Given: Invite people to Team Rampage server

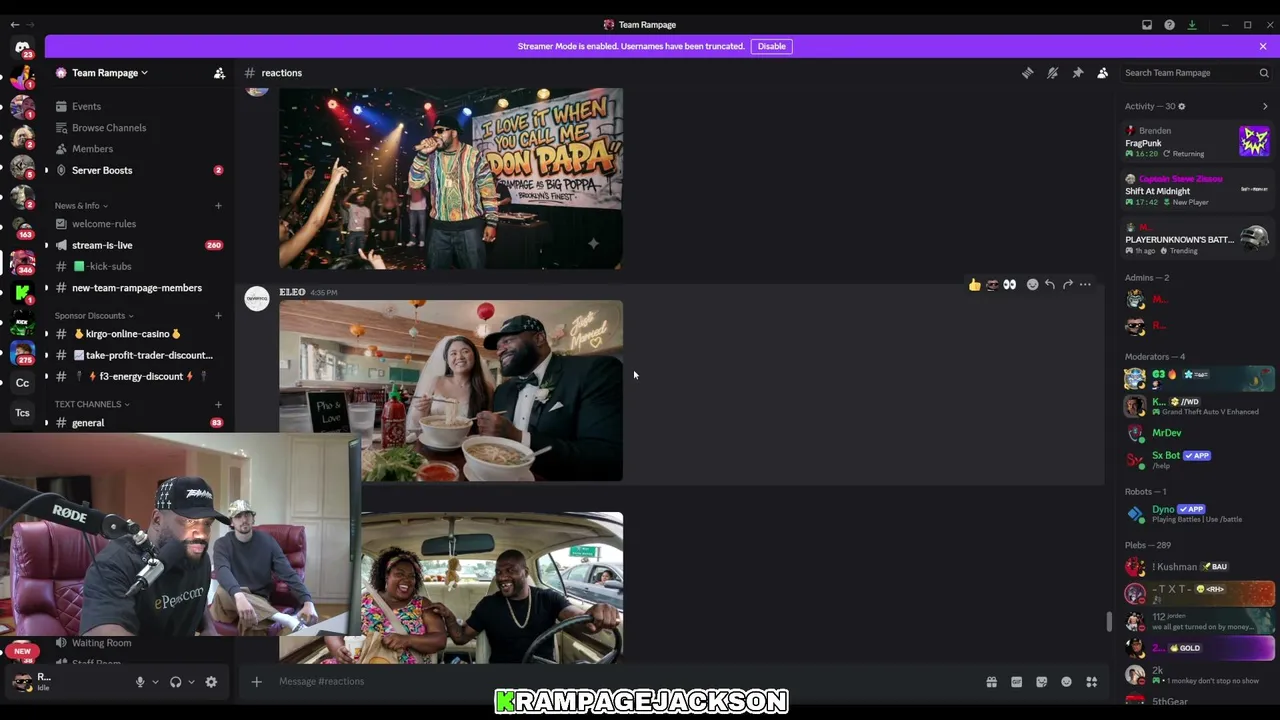Looking at the screenshot, I should pos(219,73).
